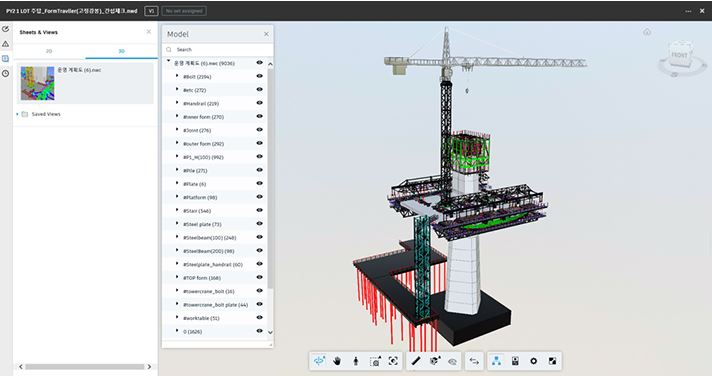Click the Home view icon near cube
This screenshot has width=712, height=376.
point(647,32)
